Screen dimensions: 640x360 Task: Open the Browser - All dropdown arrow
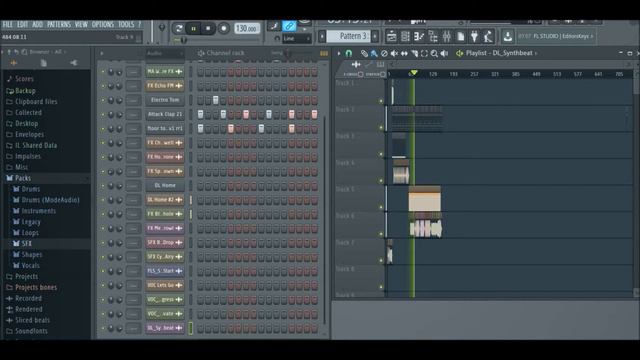pyautogui.click(x=64, y=52)
